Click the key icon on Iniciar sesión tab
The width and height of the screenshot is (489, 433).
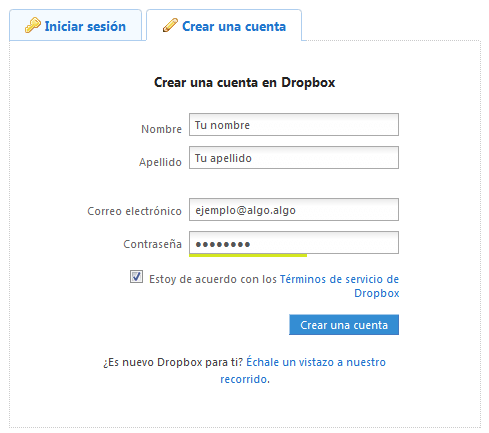(33, 25)
